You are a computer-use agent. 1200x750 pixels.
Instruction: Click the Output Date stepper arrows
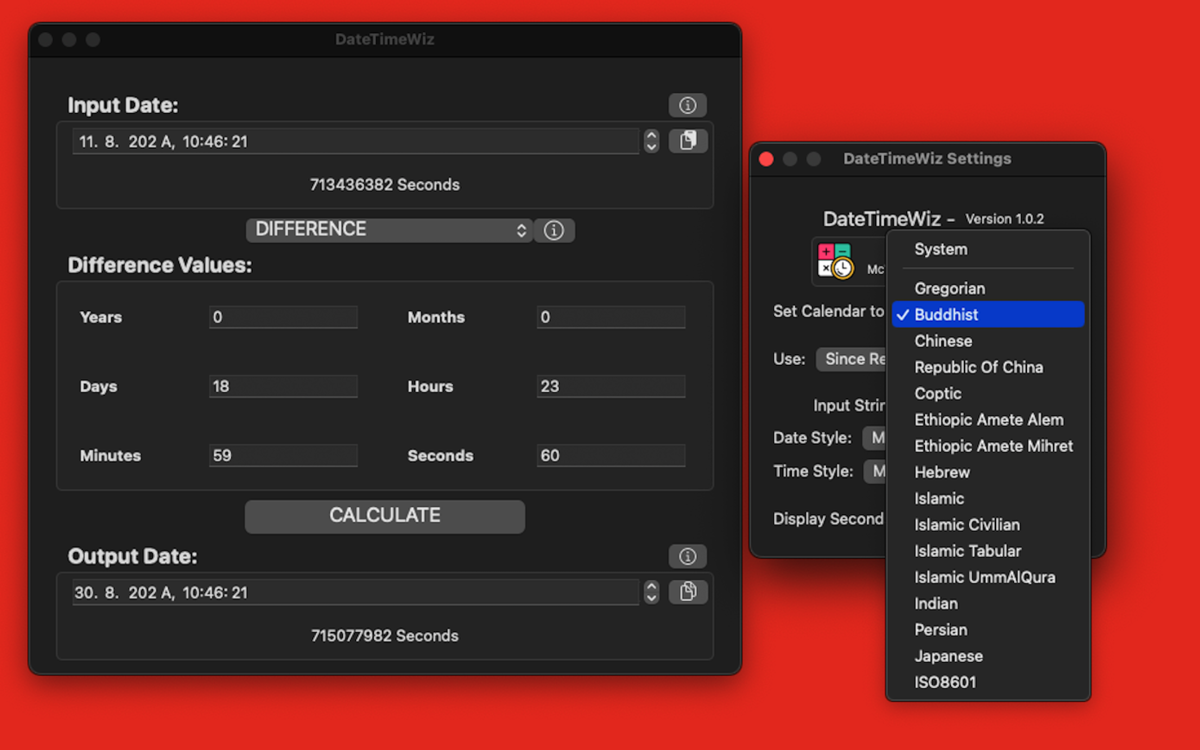click(x=651, y=592)
